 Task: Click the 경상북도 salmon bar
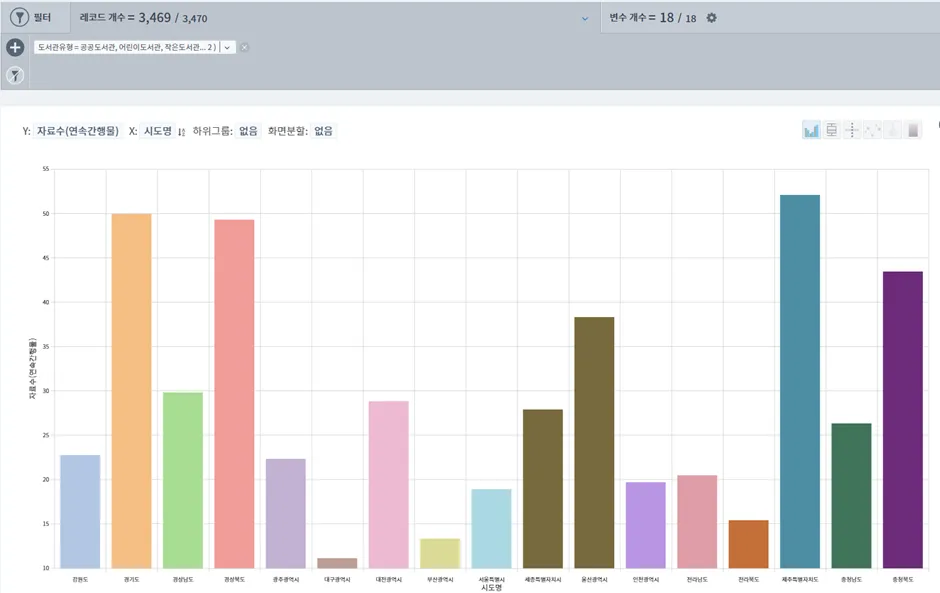click(x=234, y=394)
